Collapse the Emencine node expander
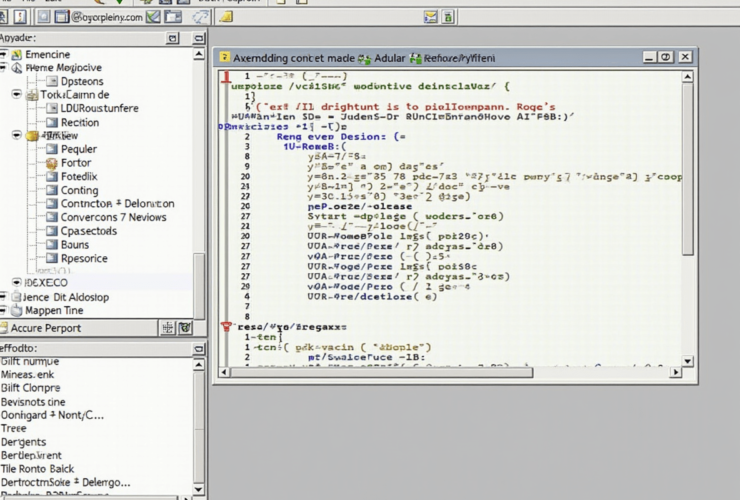The height and width of the screenshot is (500, 740). (3, 54)
